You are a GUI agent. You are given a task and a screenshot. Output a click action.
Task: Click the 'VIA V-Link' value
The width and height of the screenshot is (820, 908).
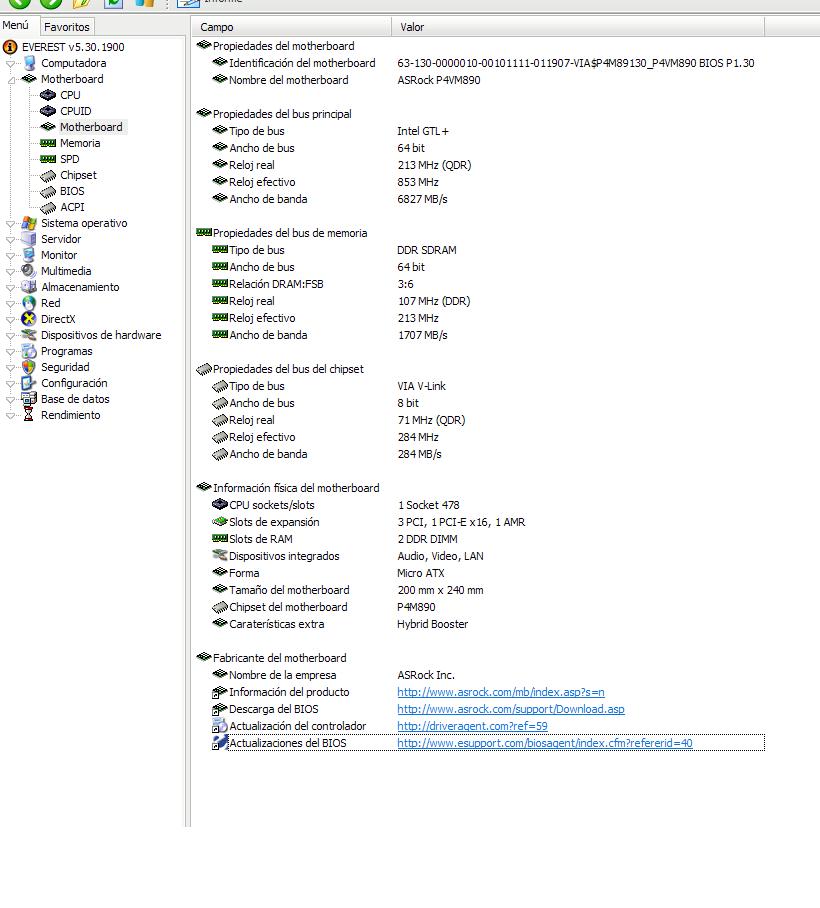(x=422, y=386)
